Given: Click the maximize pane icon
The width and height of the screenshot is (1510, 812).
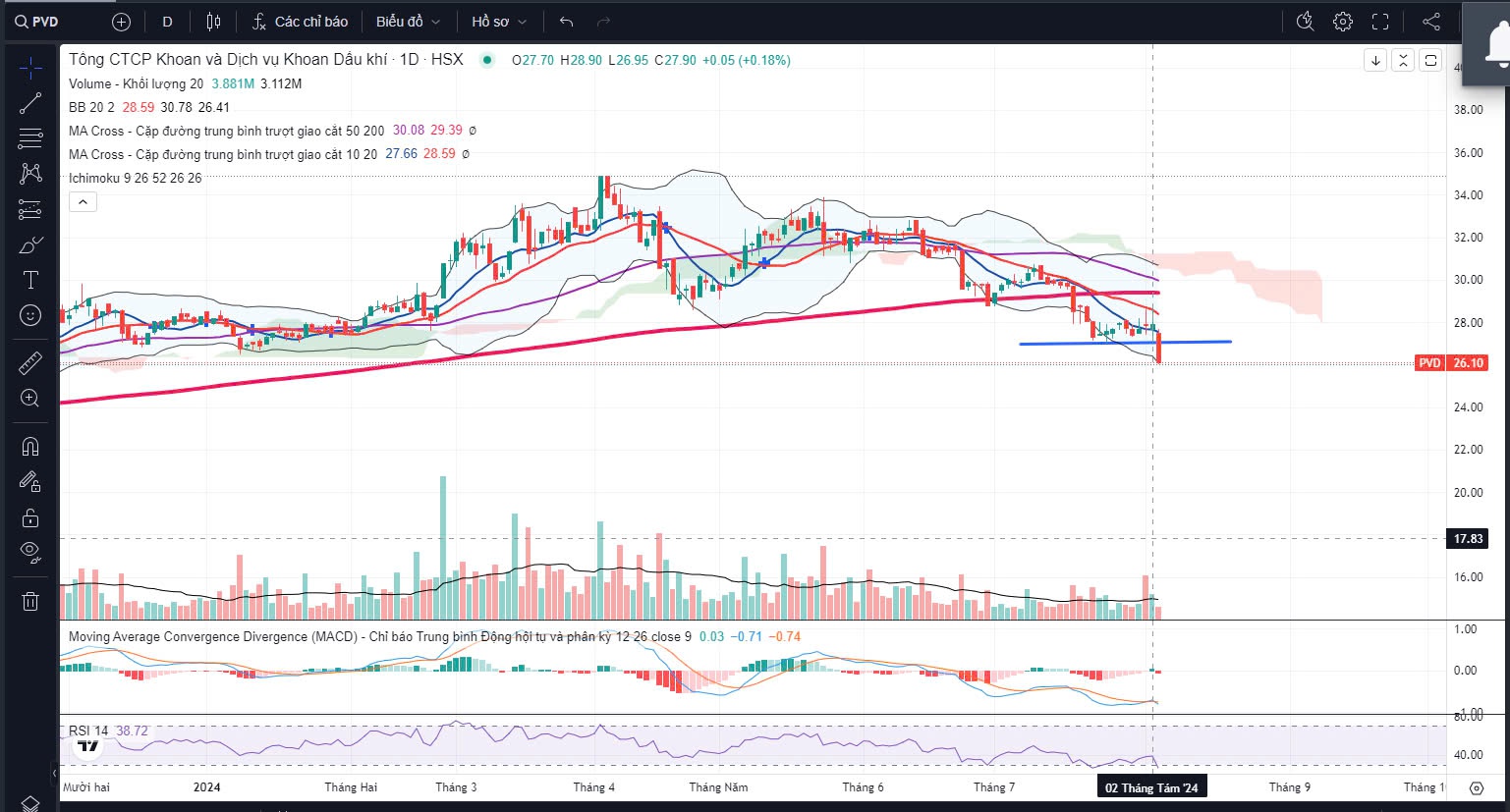Looking at the screenshot, I should 1430,60.
